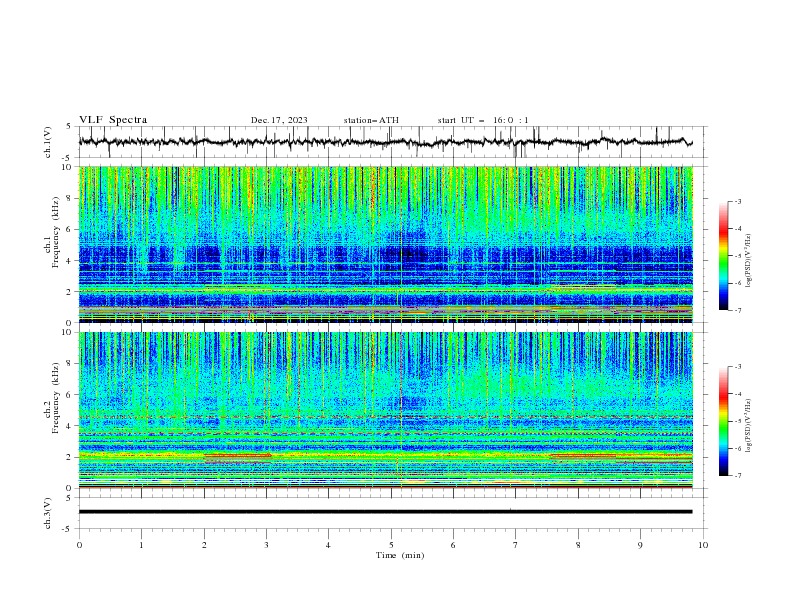Click the "start UT = 16:0 :1" header text
The image size is (792, 612).
pos(483,120)
